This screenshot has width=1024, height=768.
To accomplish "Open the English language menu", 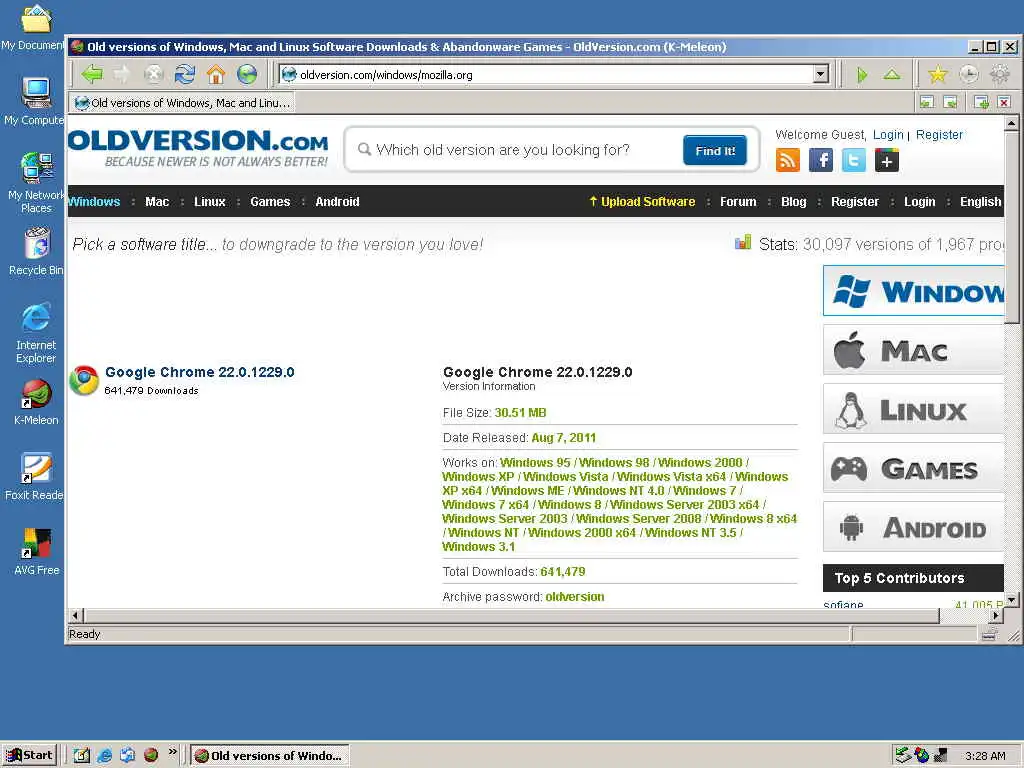I will coord(980,202).
